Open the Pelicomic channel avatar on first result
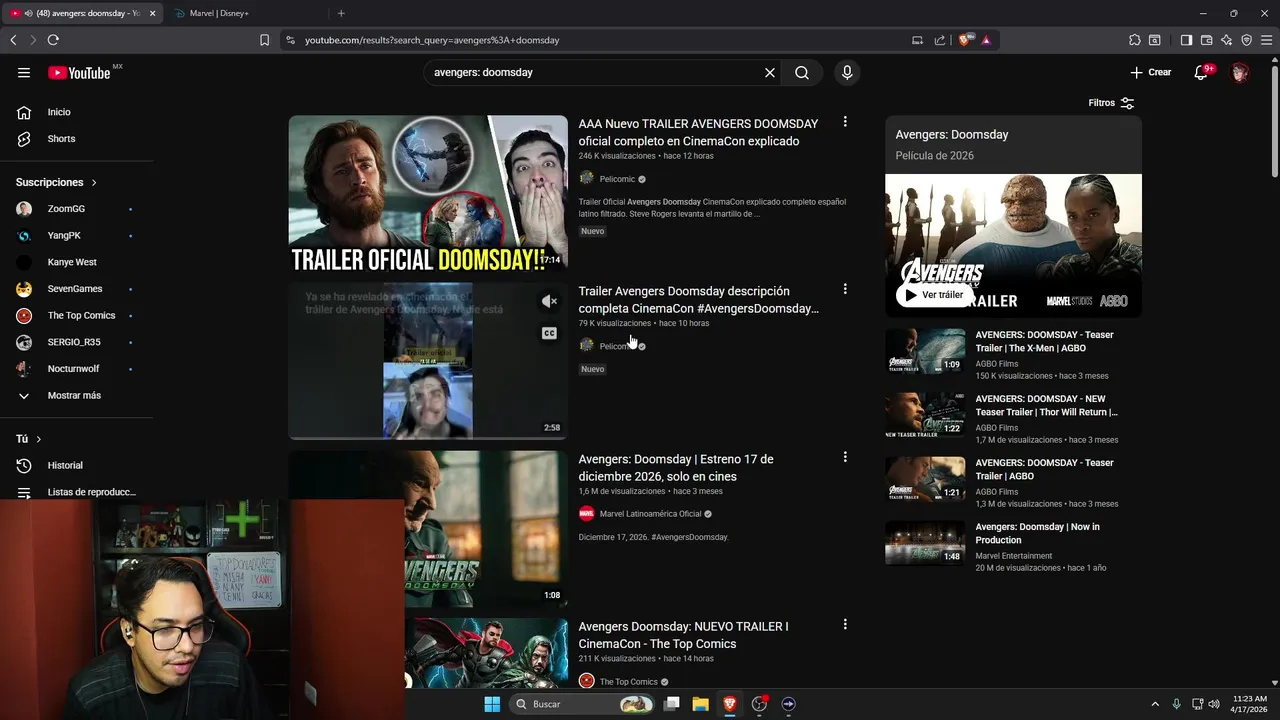 tap(586, 179)
